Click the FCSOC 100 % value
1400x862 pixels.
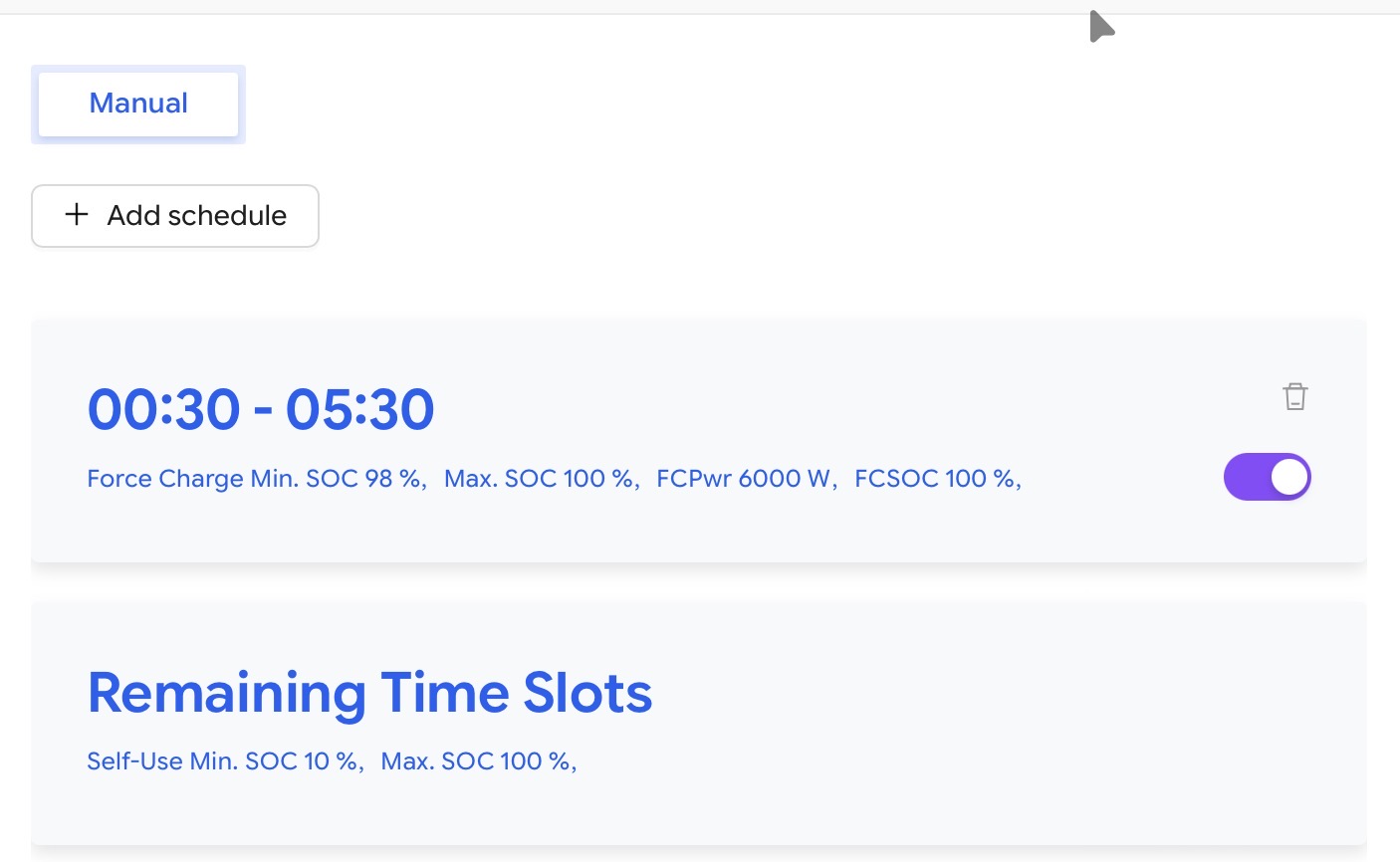point(937,479)
